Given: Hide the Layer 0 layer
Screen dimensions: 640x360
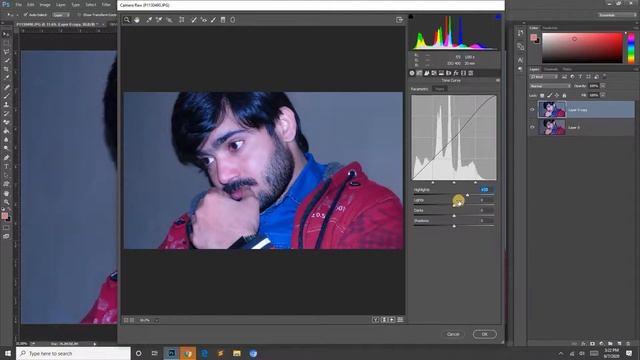Looking at the screenshot, I should 532,127.
